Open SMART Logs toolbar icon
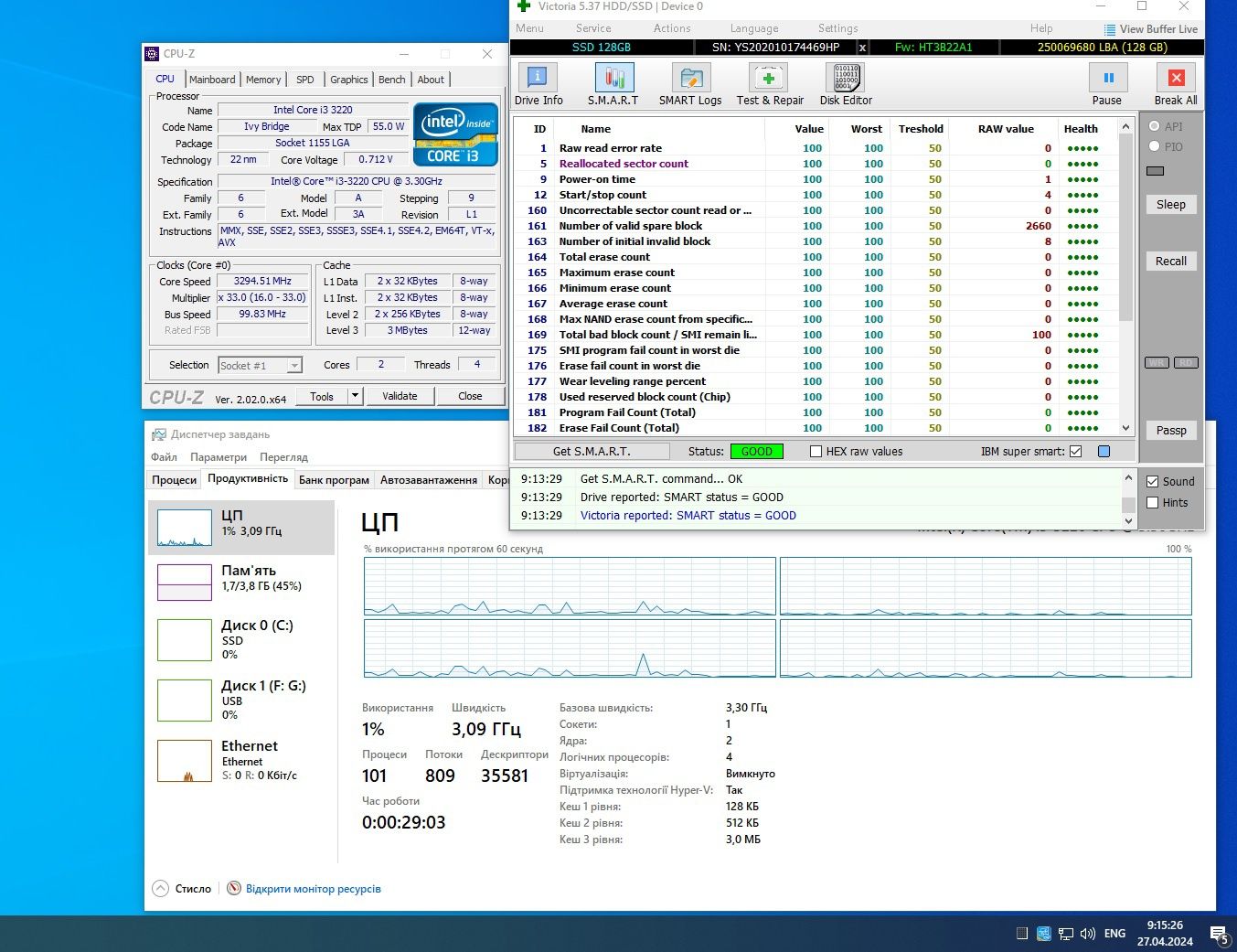The width and height of the screenshot is (1237, 952). click(x=690, y=78)
